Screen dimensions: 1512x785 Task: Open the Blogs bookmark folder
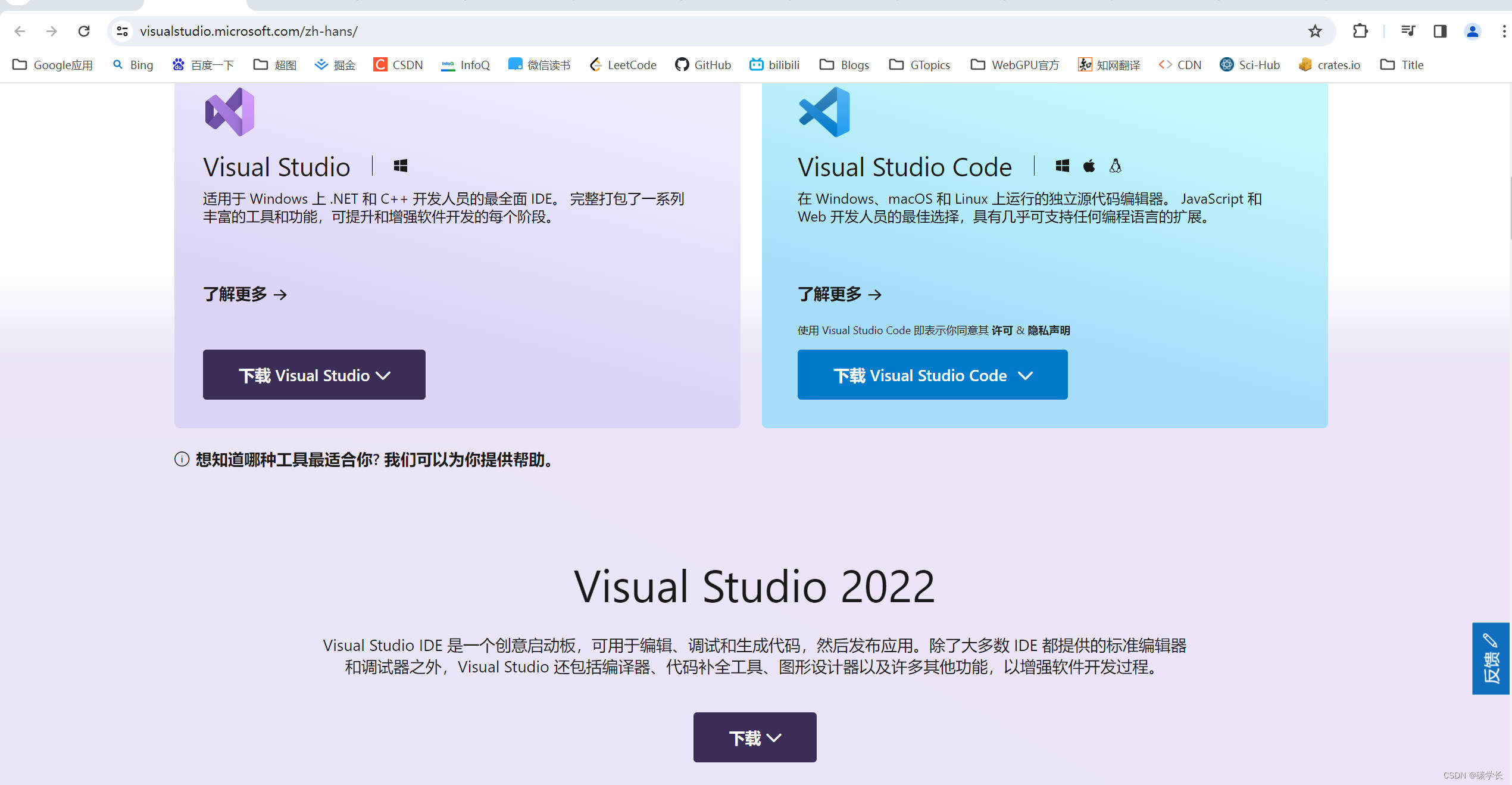click(x=844, y=65)
